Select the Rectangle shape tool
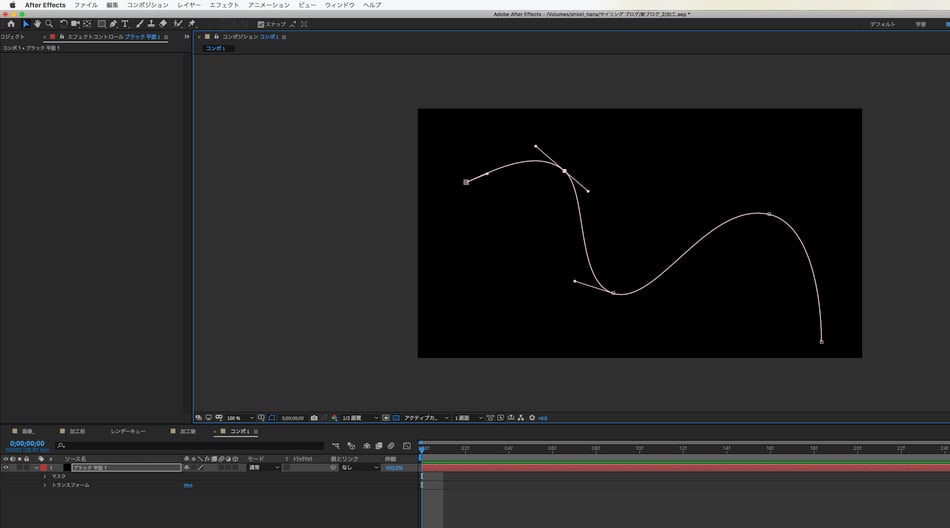950x528 pixels. coord(101,24)
